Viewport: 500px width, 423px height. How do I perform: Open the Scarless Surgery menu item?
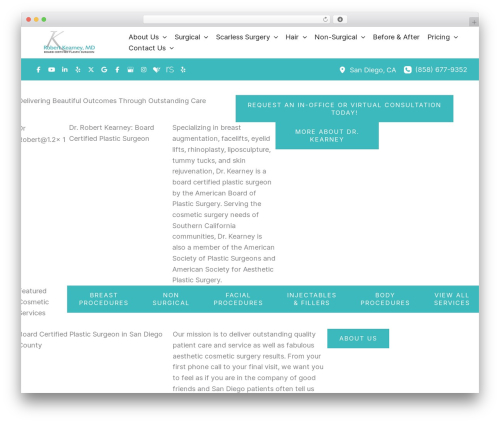(x=243, y=37)
